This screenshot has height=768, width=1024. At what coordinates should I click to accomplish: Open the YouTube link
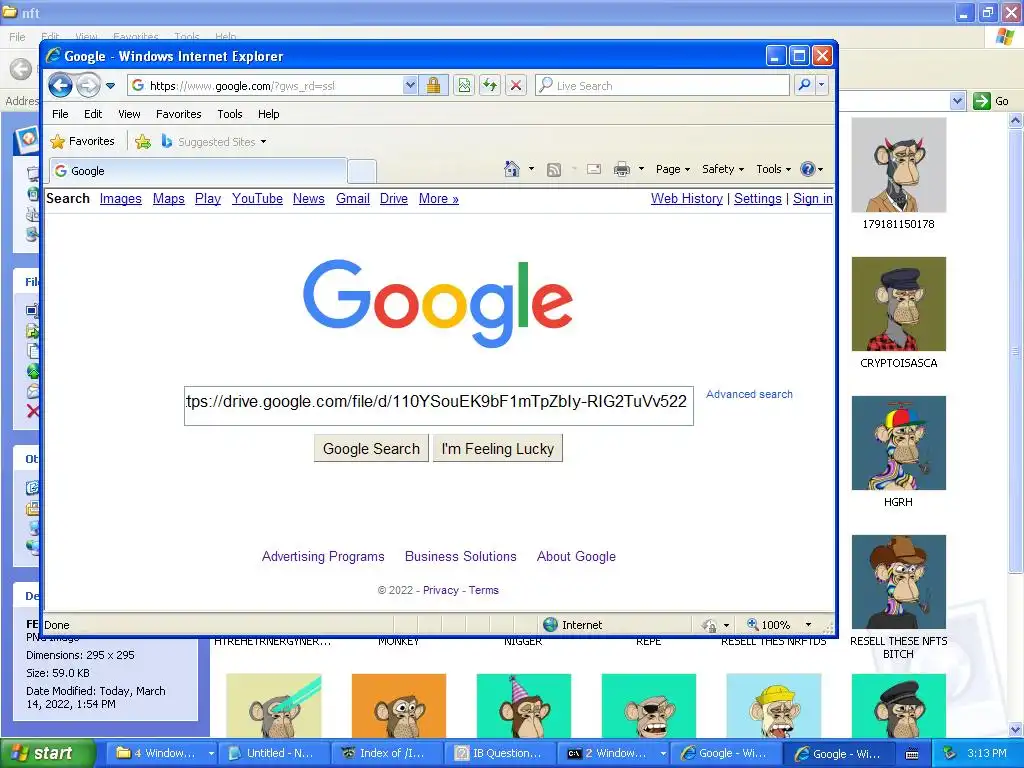[x=257, y=199]
